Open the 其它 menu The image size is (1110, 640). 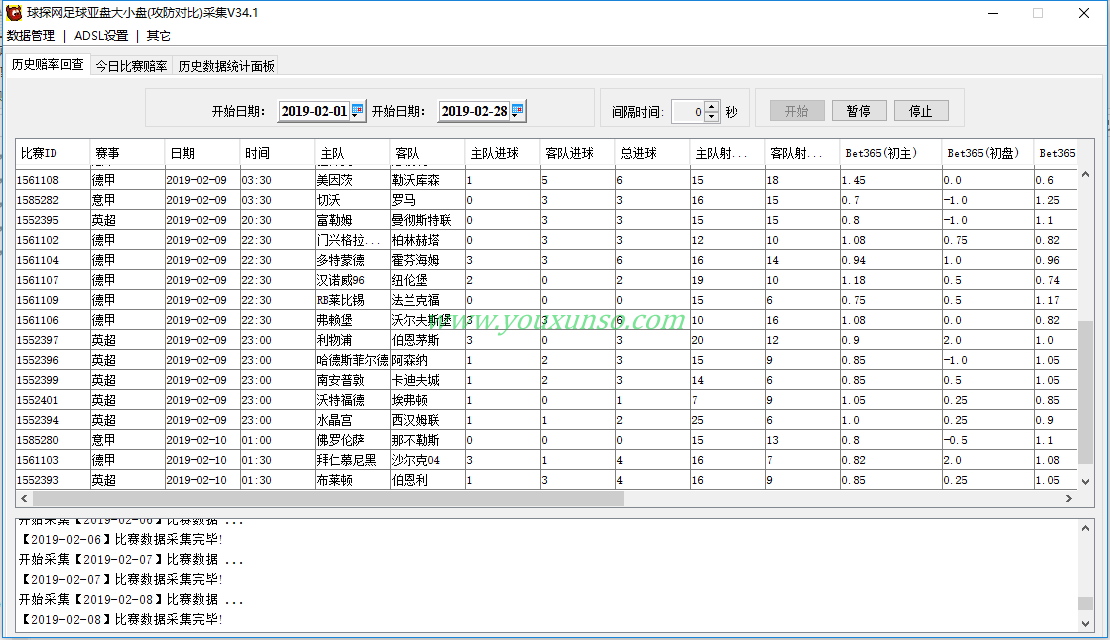[158, 35]
